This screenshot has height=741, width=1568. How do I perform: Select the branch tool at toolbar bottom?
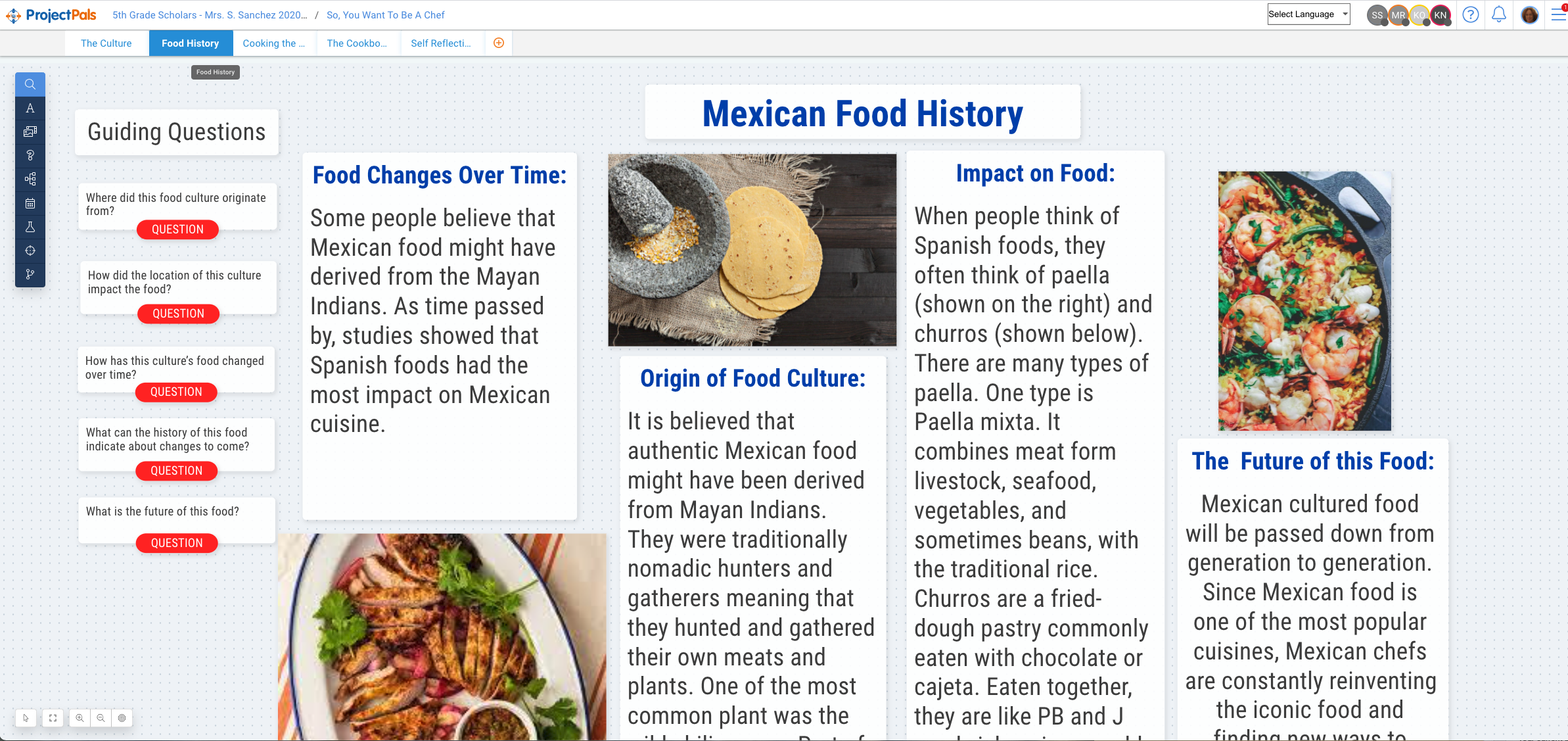pyautogui.click(x=30, y=274)
